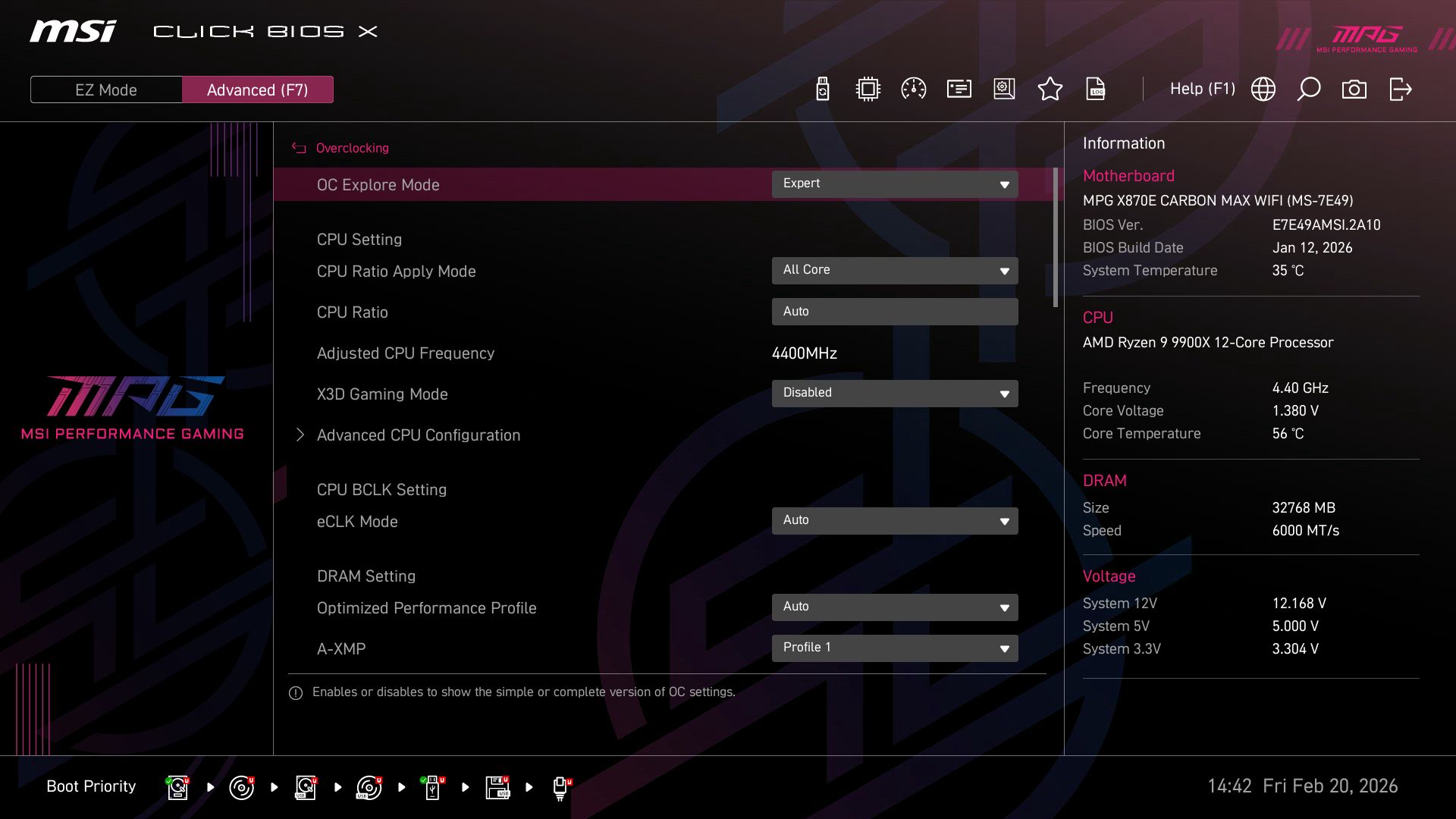Image resolution: width=1456 pixels, height=819 pixels.
Task: Take a screenshot with the camera icon
Action: tap(1354, 89)
